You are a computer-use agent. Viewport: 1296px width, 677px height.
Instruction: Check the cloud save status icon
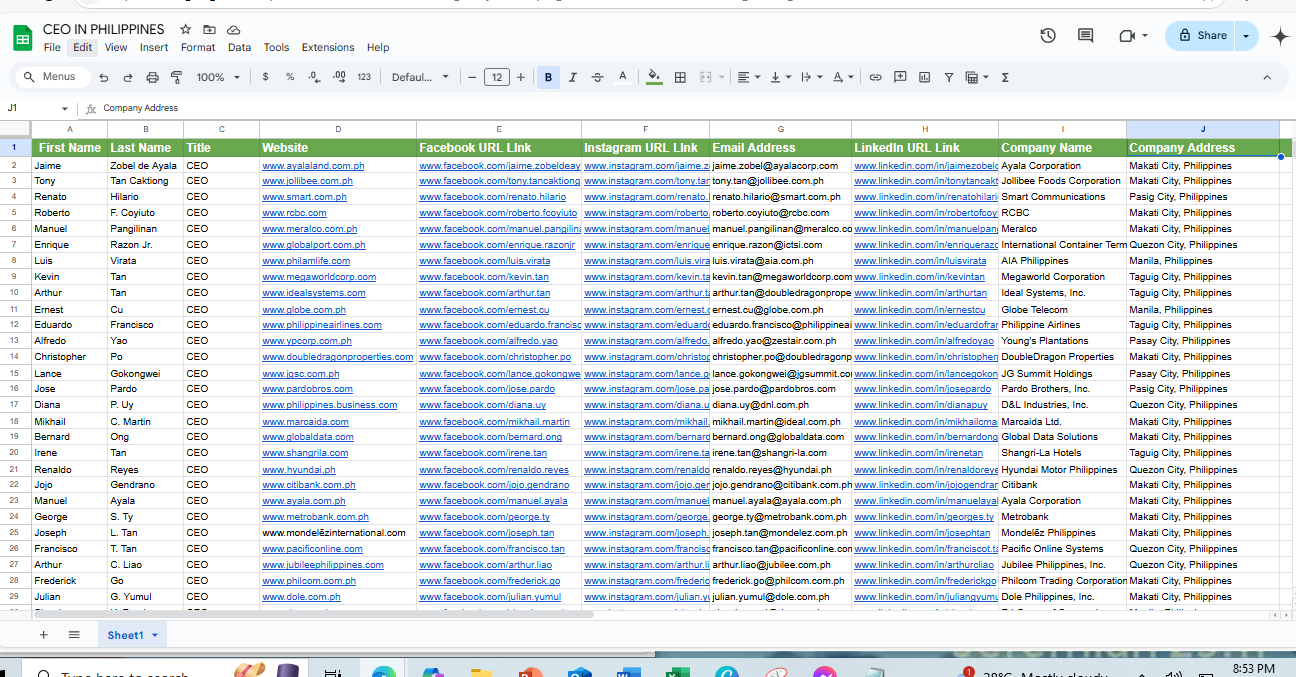pyautogui.click(x=233, y=30)
